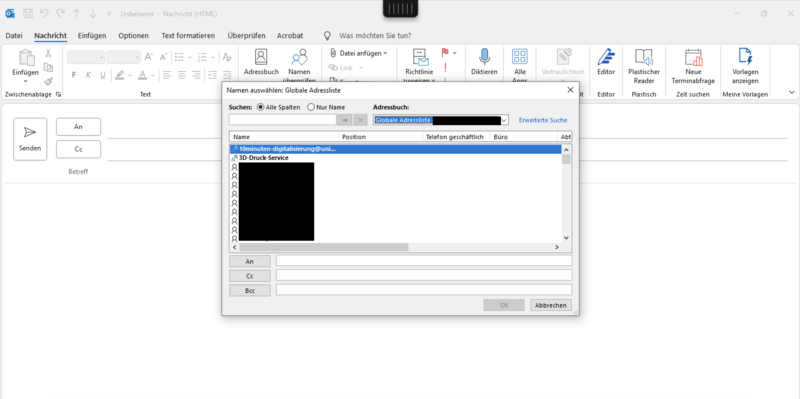Show Vorlagen anzeigen templates
Viewport: 800px width, 399px height.
(745, 66)
